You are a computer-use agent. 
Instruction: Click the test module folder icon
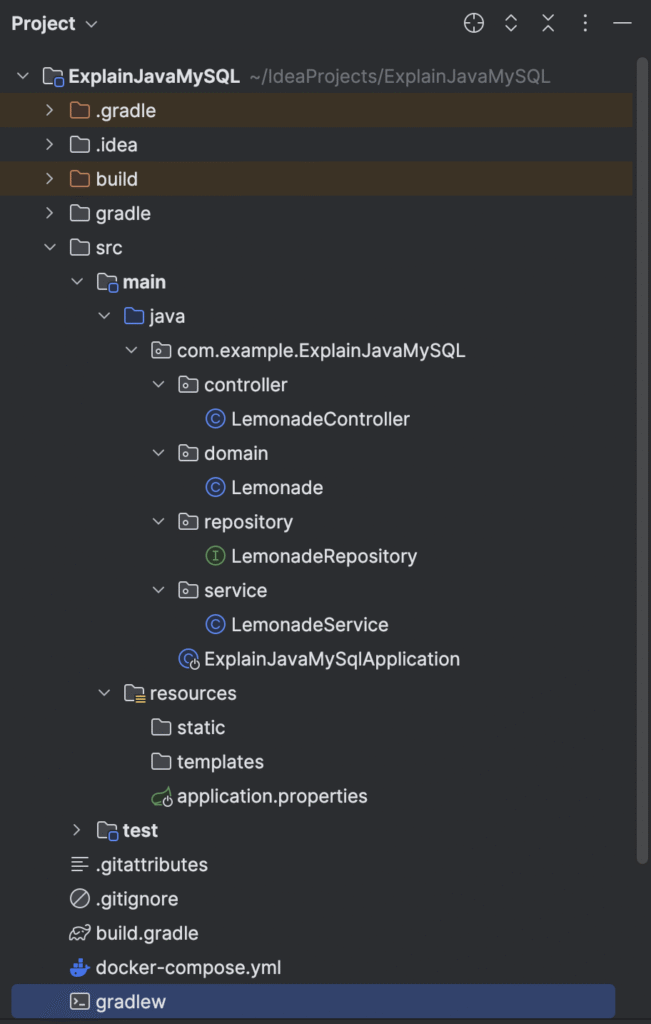[x=107, y=831]
